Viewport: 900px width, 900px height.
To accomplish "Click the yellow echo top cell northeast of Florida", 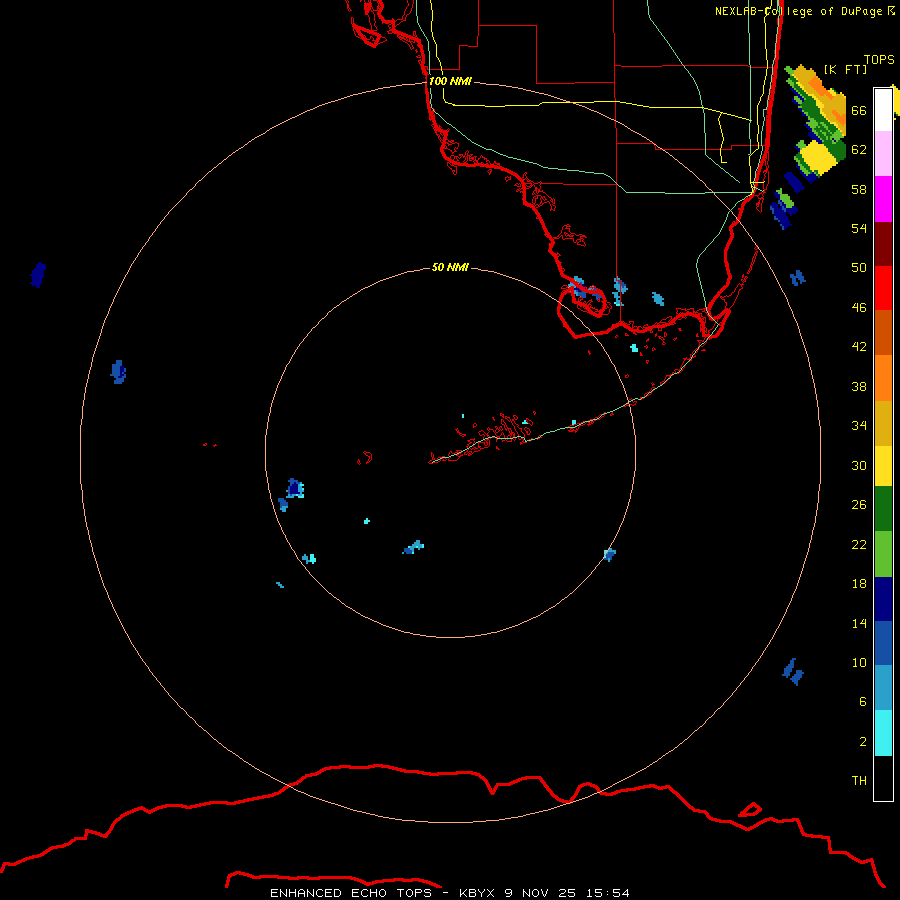I will click(x=816, y=156).
